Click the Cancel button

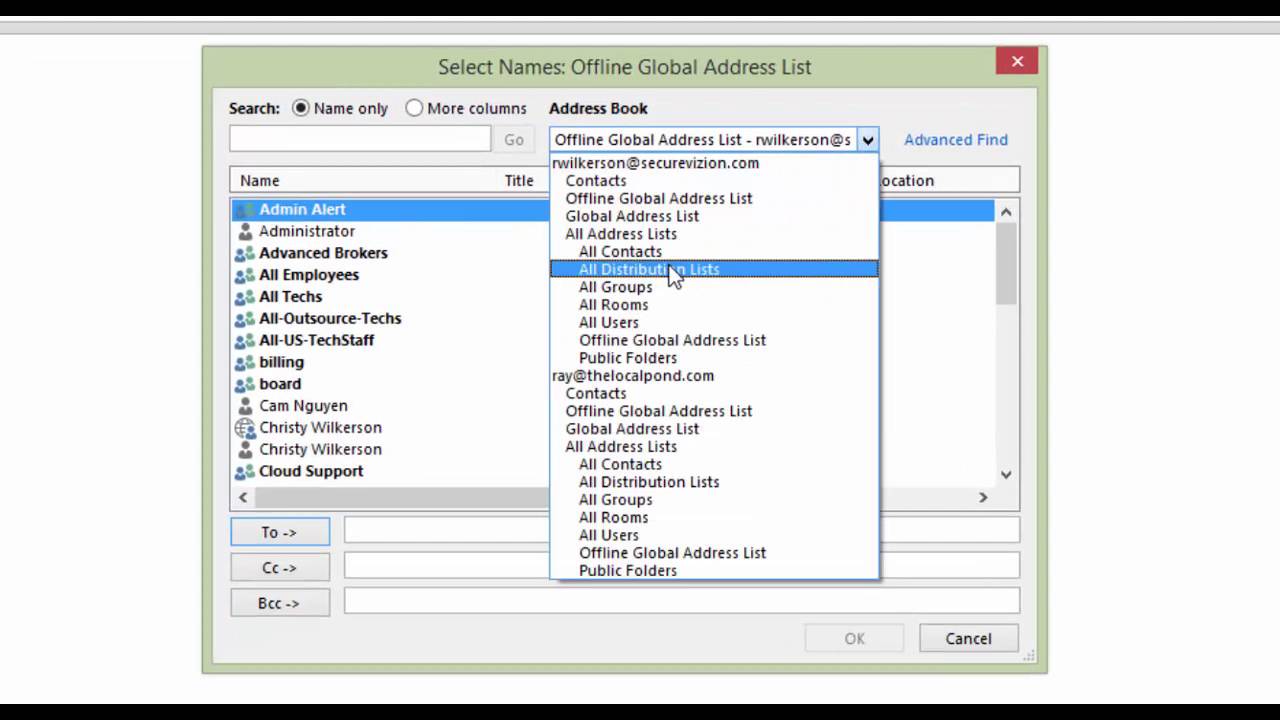coord(968,638)
